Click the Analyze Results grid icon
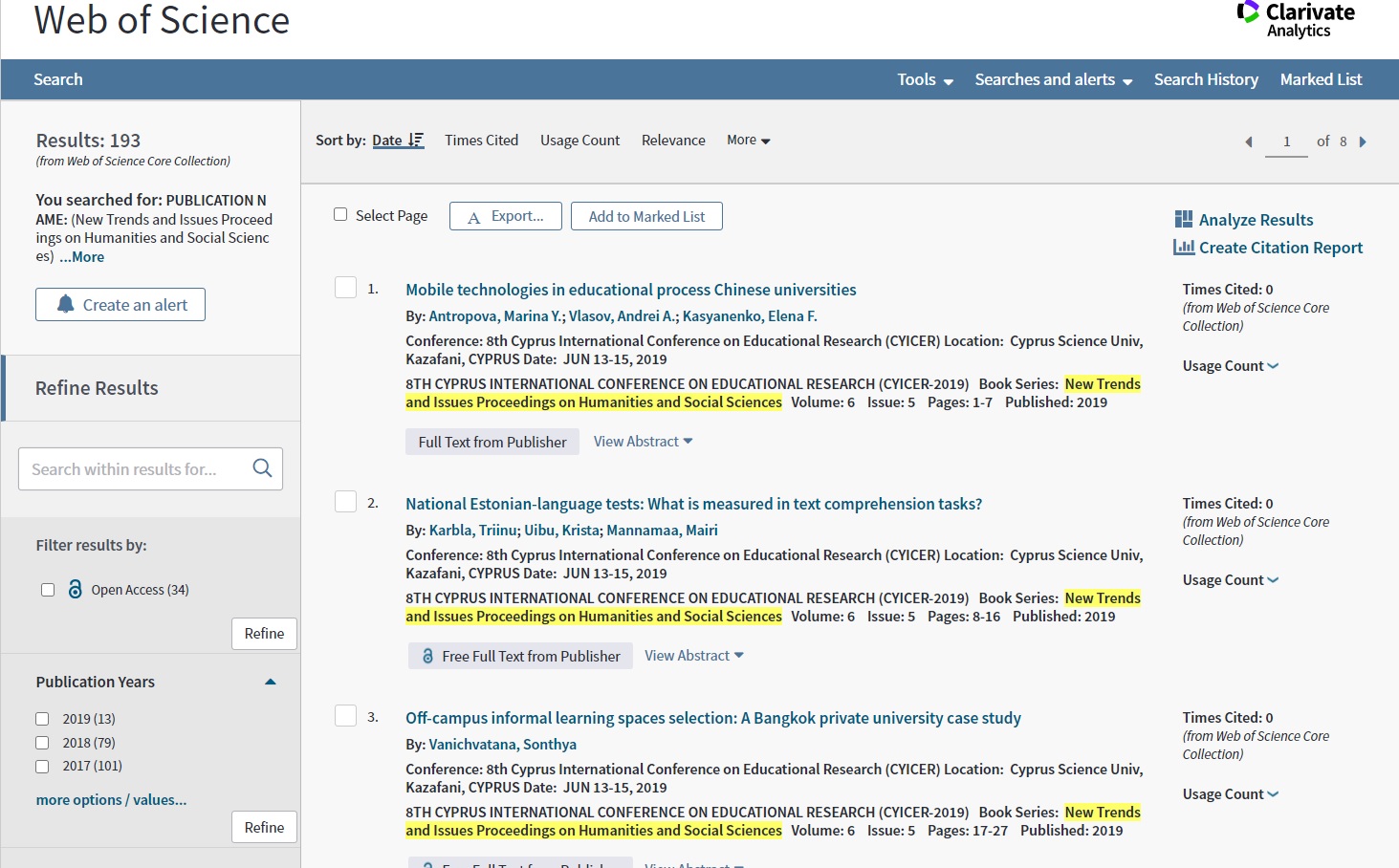 [x=1184, y=219]
